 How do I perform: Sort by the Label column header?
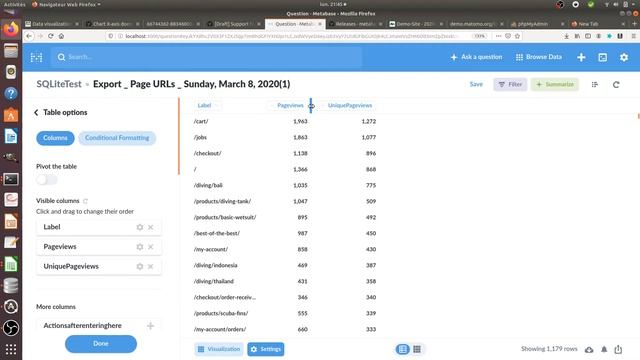pyautogui.click(x=204, y=105)
